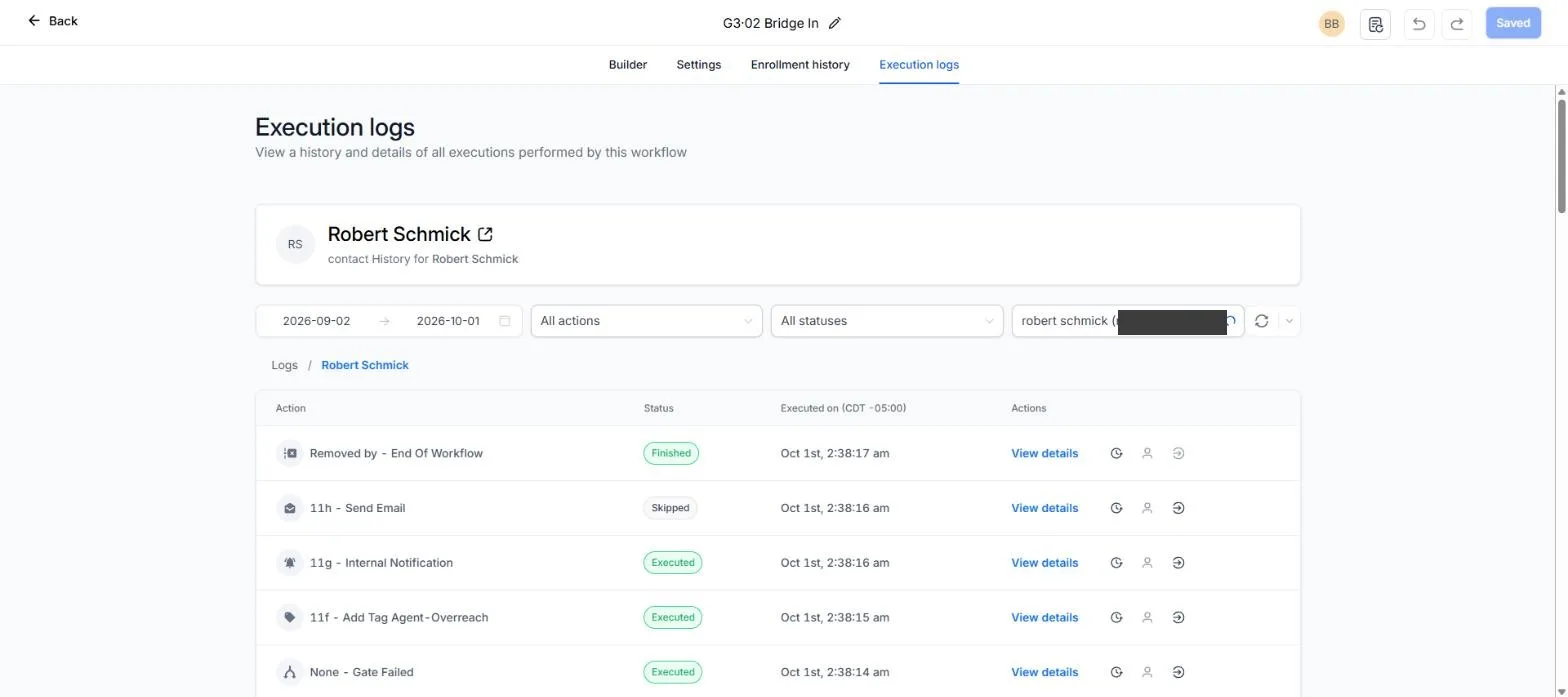This screenshot has width=1568, height=697.
Task: Switch to the Settings tab
Action: click(699, 65)
